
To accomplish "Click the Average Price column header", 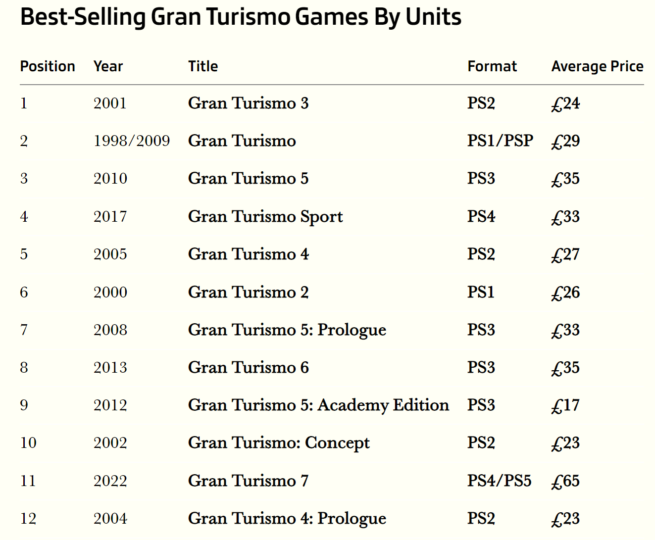I will coord(597,66).
